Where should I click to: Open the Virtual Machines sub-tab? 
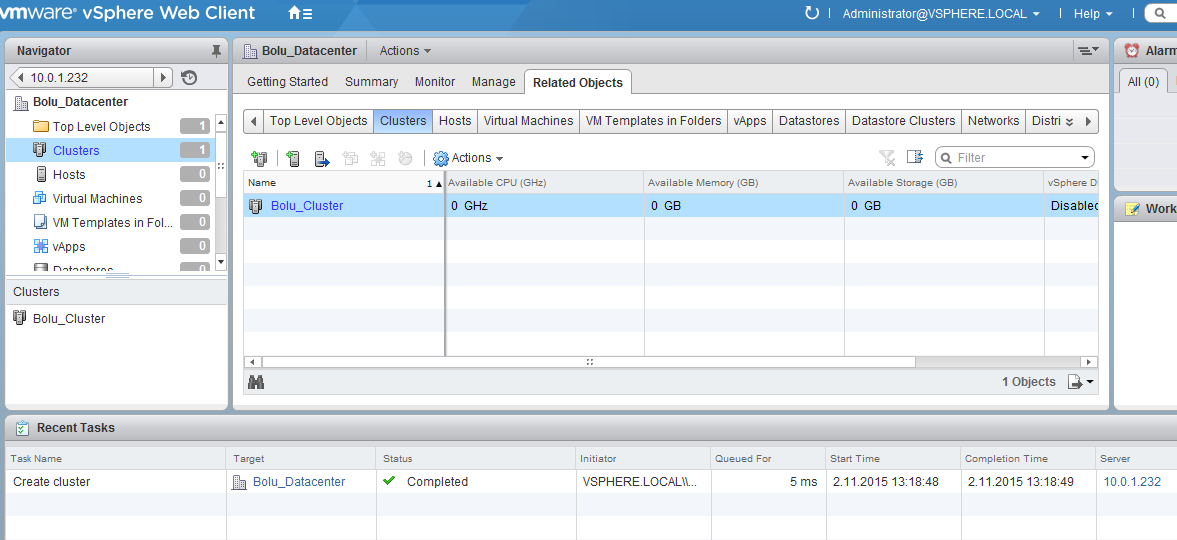tap(528, 121)
